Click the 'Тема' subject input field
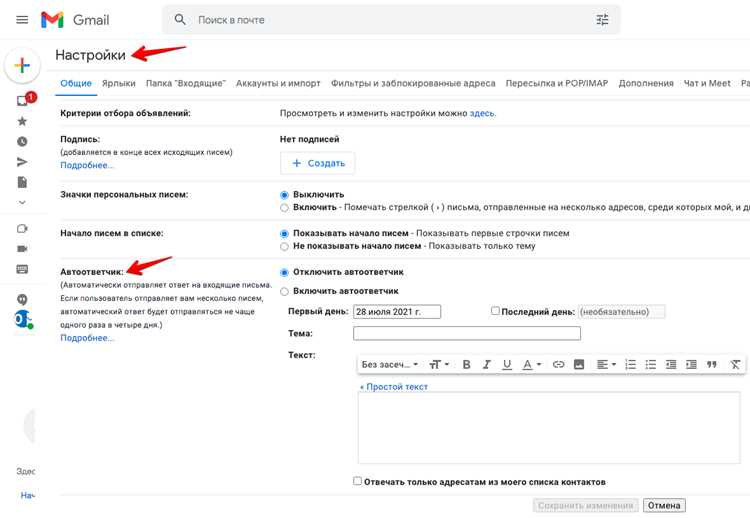Image resolution: width=750 pixels, height=518 pixels. tap(467, 333)
